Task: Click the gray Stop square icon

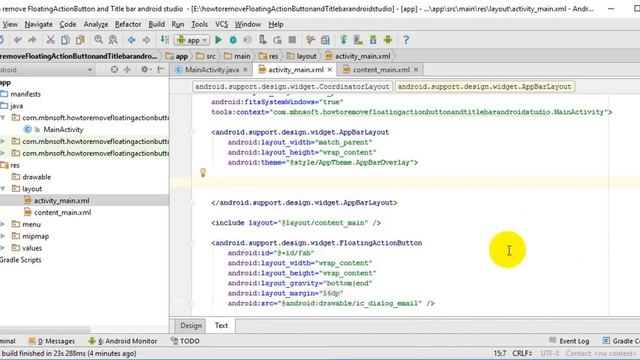Action: 292,40
